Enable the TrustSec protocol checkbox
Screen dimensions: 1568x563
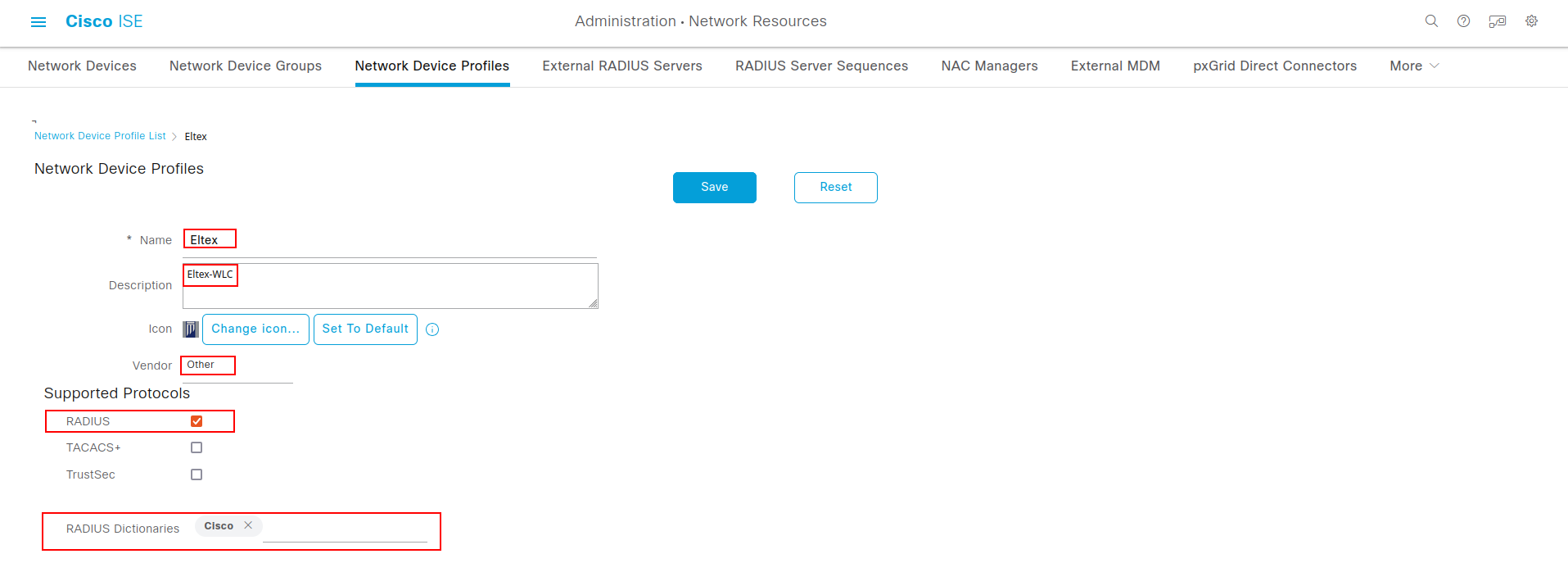197,474
